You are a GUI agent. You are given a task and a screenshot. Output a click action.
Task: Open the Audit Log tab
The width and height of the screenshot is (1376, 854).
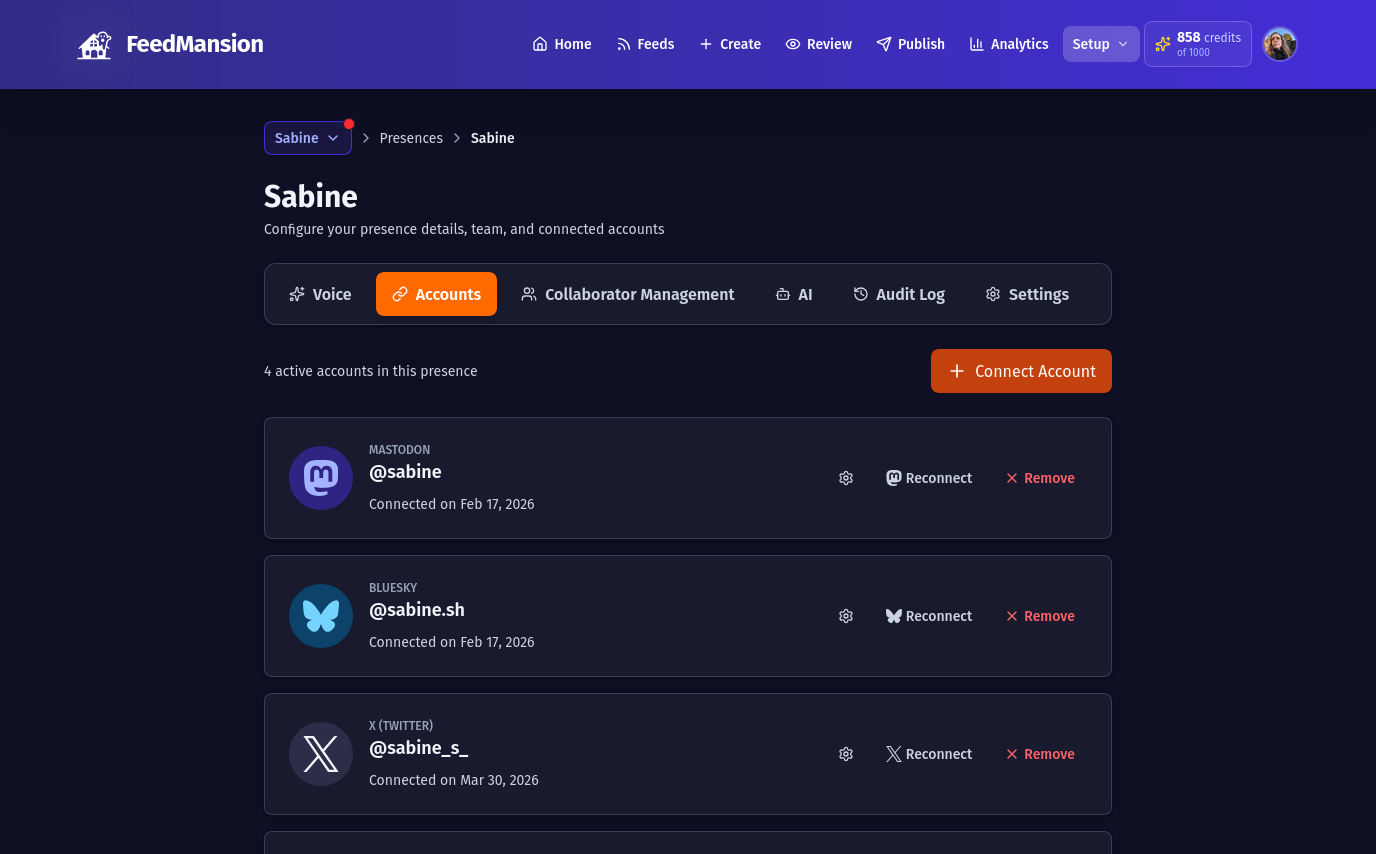point(899,294)
